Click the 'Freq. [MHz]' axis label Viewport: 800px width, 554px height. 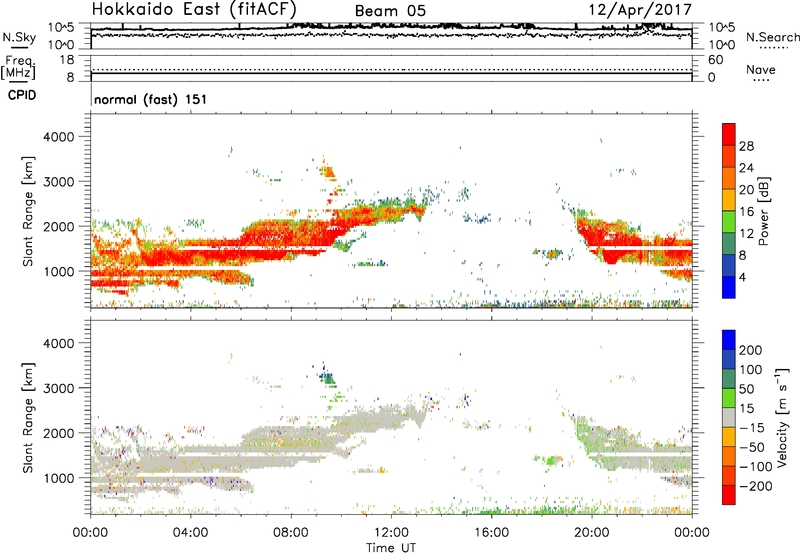18,67
